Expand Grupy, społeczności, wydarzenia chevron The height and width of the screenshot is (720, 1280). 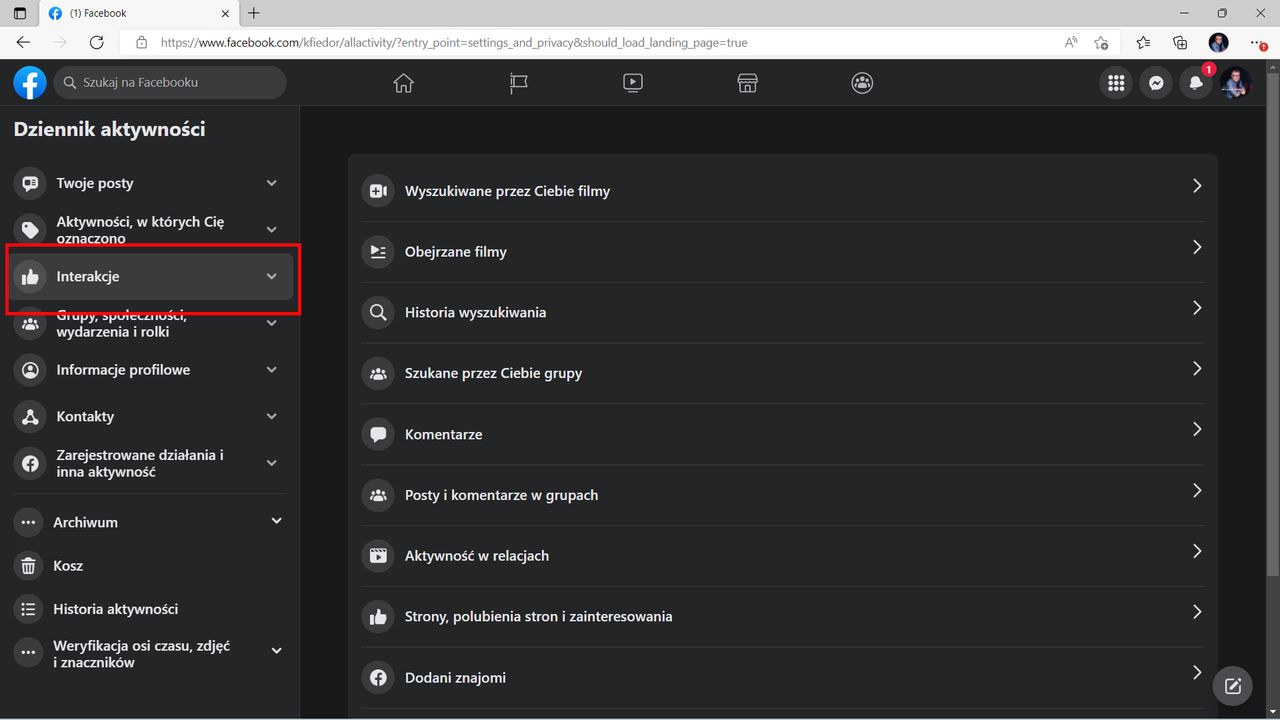click(272, 323)
